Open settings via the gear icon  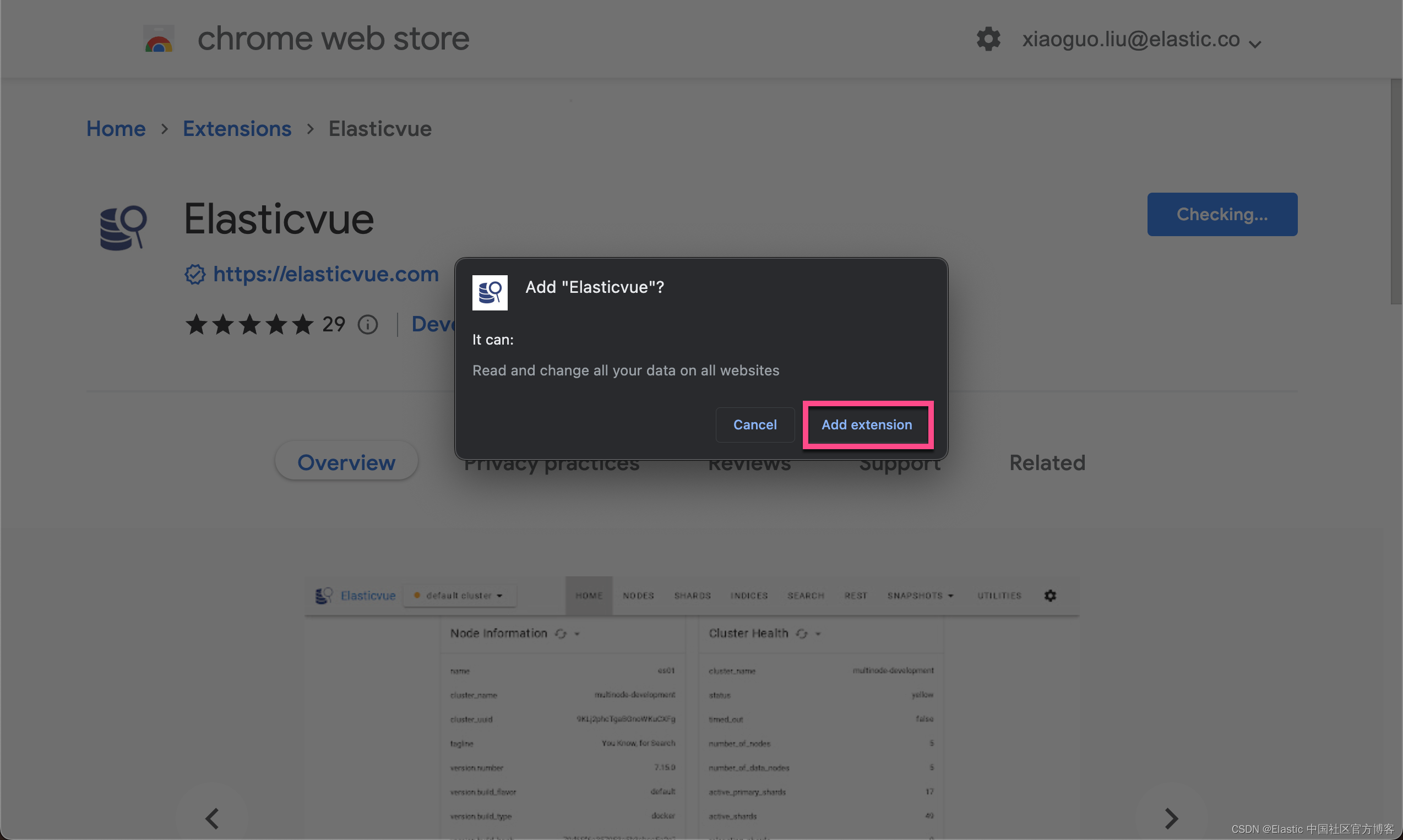coord(988,39)
